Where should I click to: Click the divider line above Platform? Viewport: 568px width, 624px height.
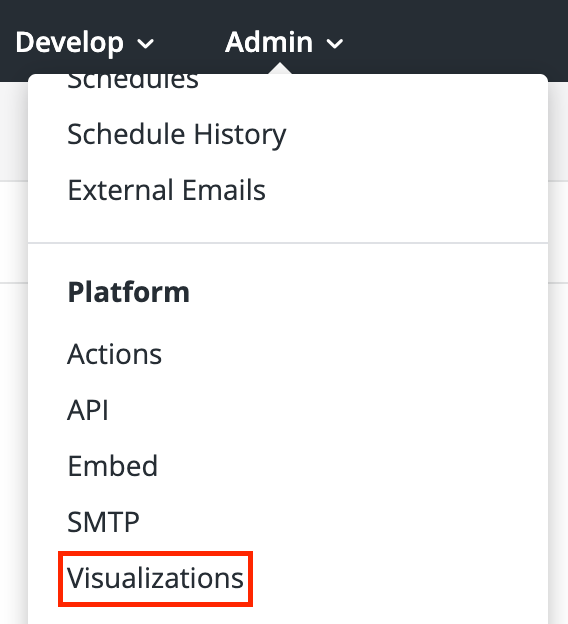point(288,242)
